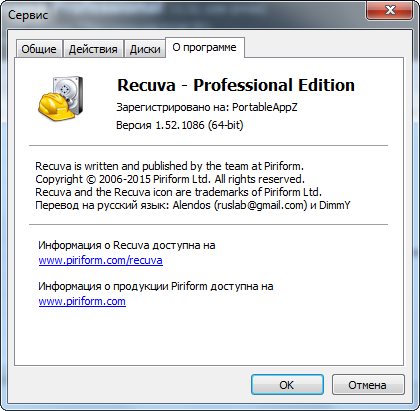Screen dimensions: 420x411
Task: Click the Copyright 2006-2015 Piriform line
Action: [170, 179]
